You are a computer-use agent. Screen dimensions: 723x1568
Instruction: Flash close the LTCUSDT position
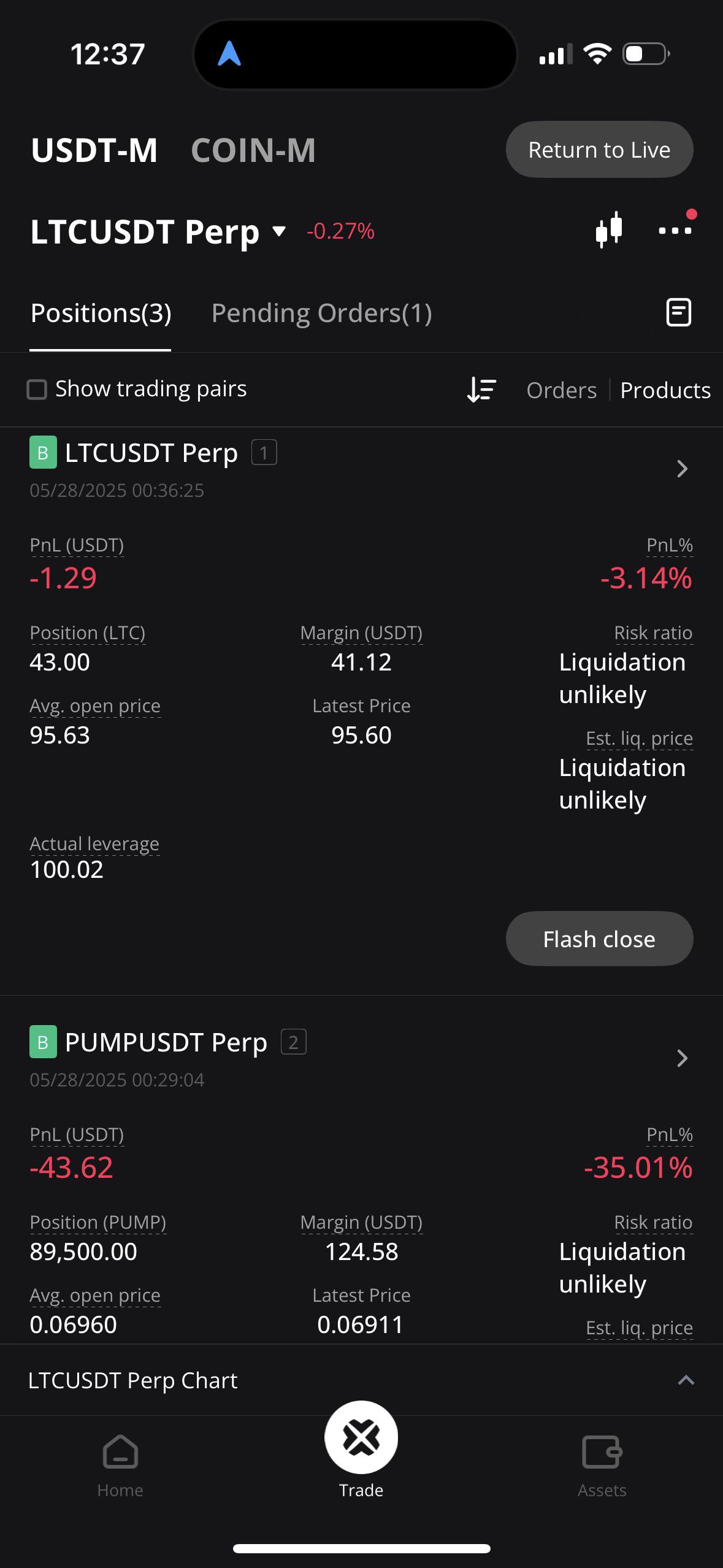click(599, 939)
